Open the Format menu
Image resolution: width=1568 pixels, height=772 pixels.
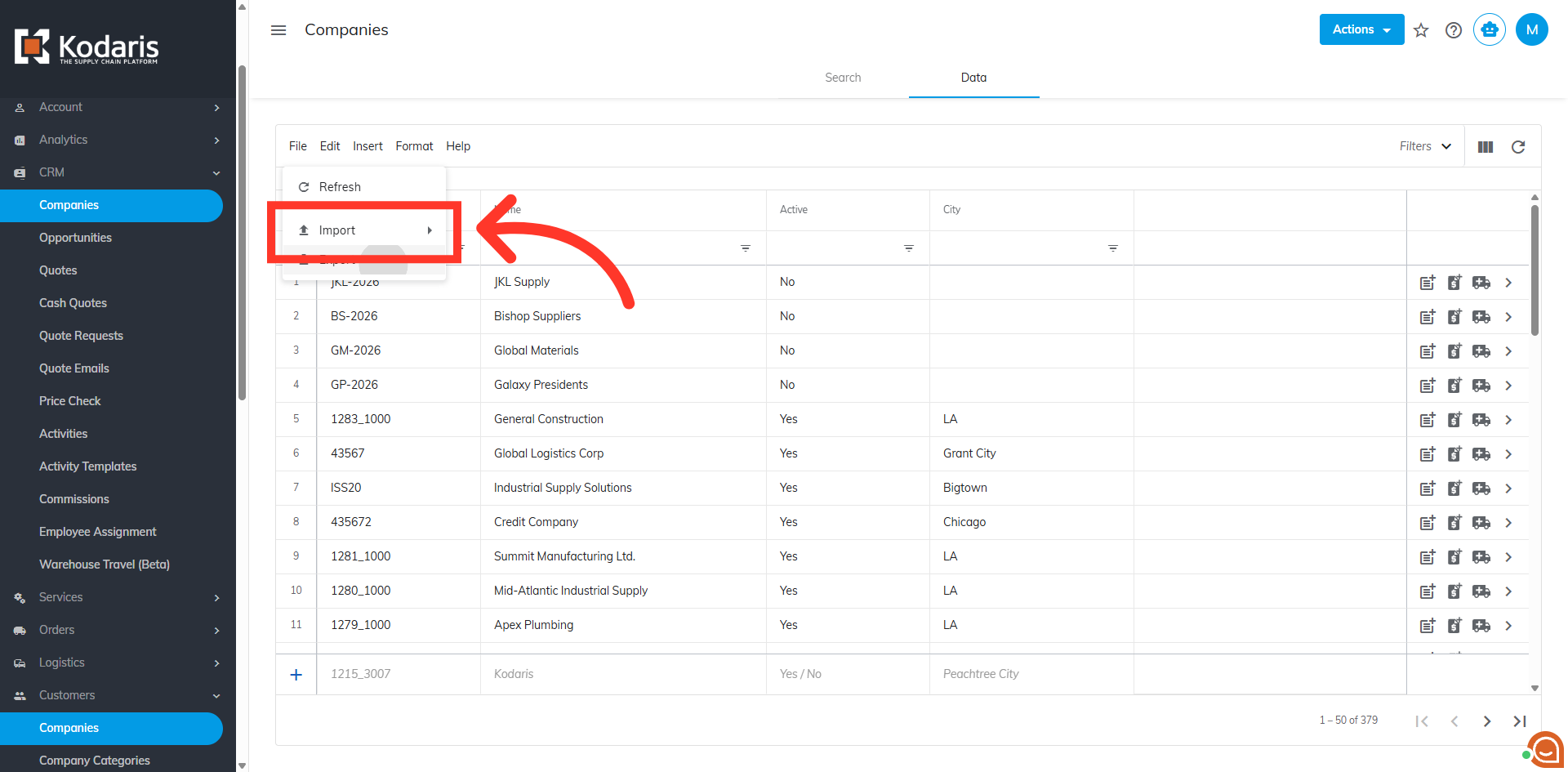(414, 146)
